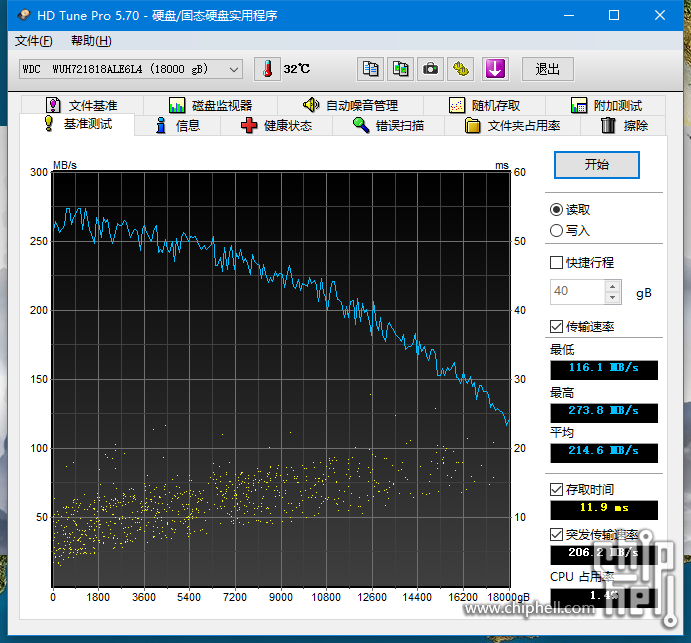The image size is (691, 643).
Task: Open the 帮助(H) menu
Action: click(91, 41)
